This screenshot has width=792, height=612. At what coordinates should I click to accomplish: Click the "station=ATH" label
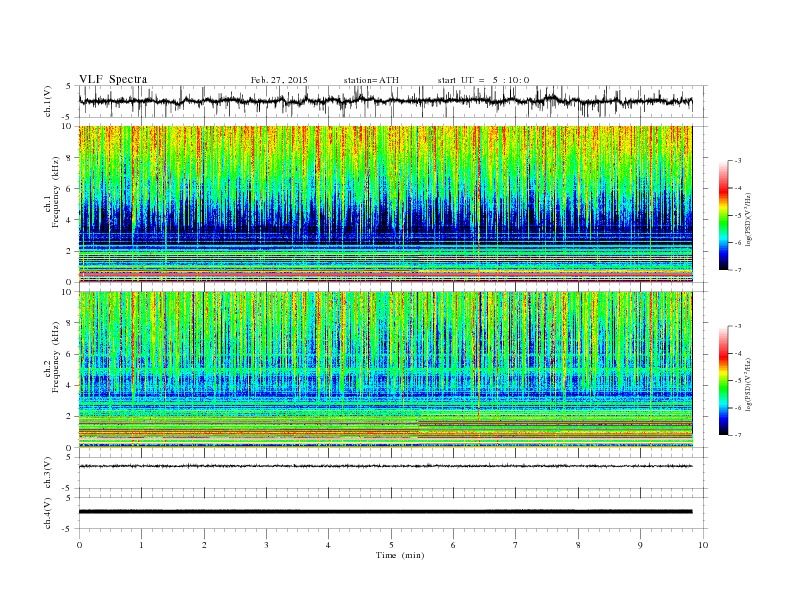coord(371,80)
